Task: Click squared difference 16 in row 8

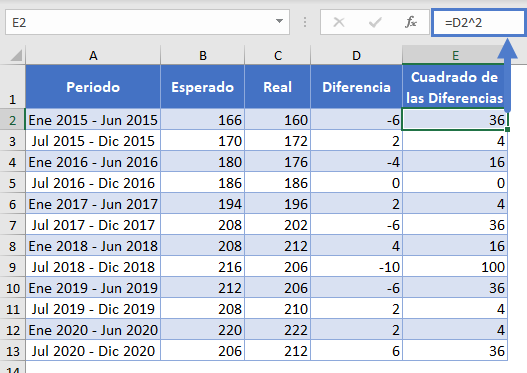Action: tap(455, 246)
